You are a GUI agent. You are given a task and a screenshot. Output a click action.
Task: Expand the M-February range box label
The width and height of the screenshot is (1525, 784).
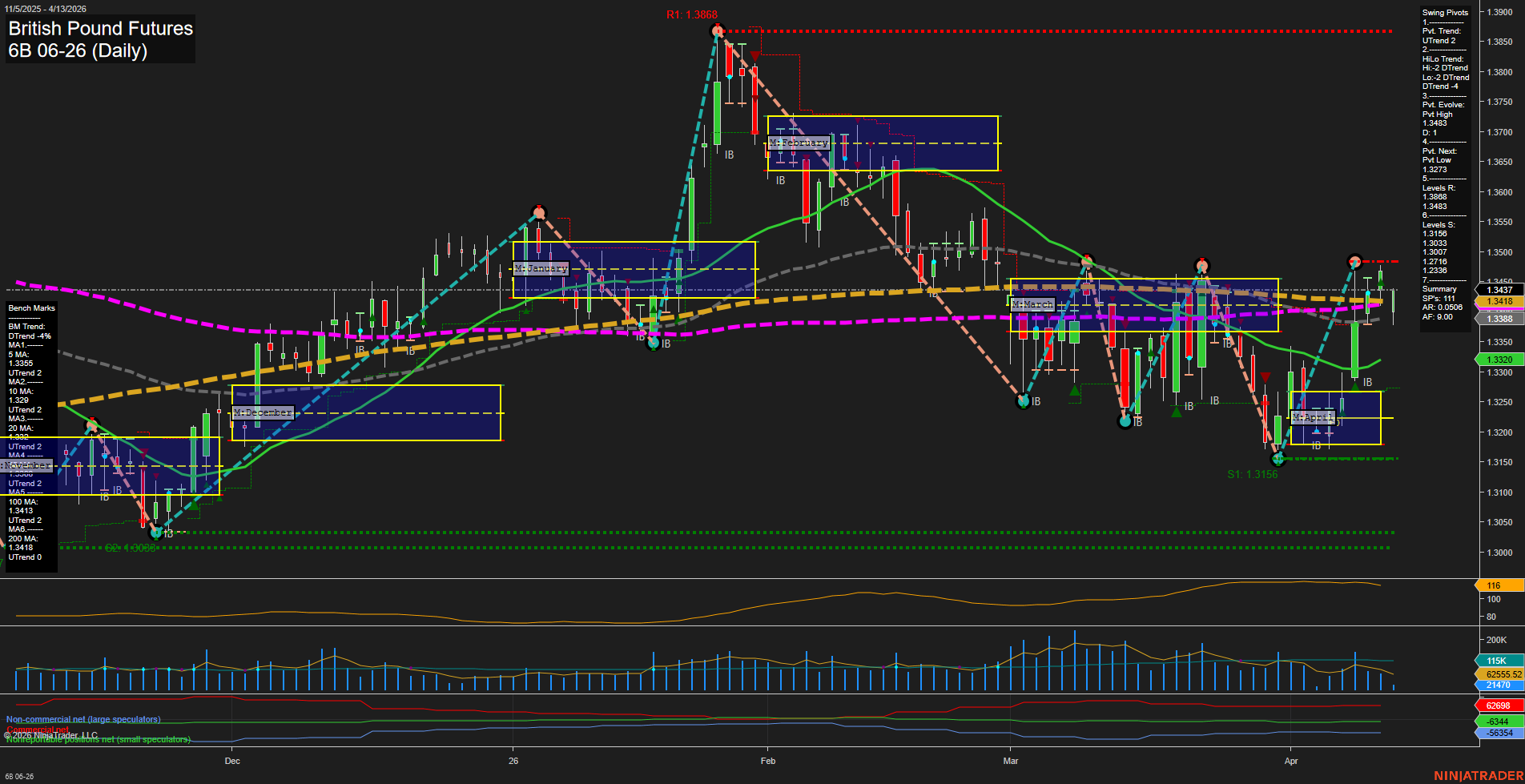click(799, 142)
